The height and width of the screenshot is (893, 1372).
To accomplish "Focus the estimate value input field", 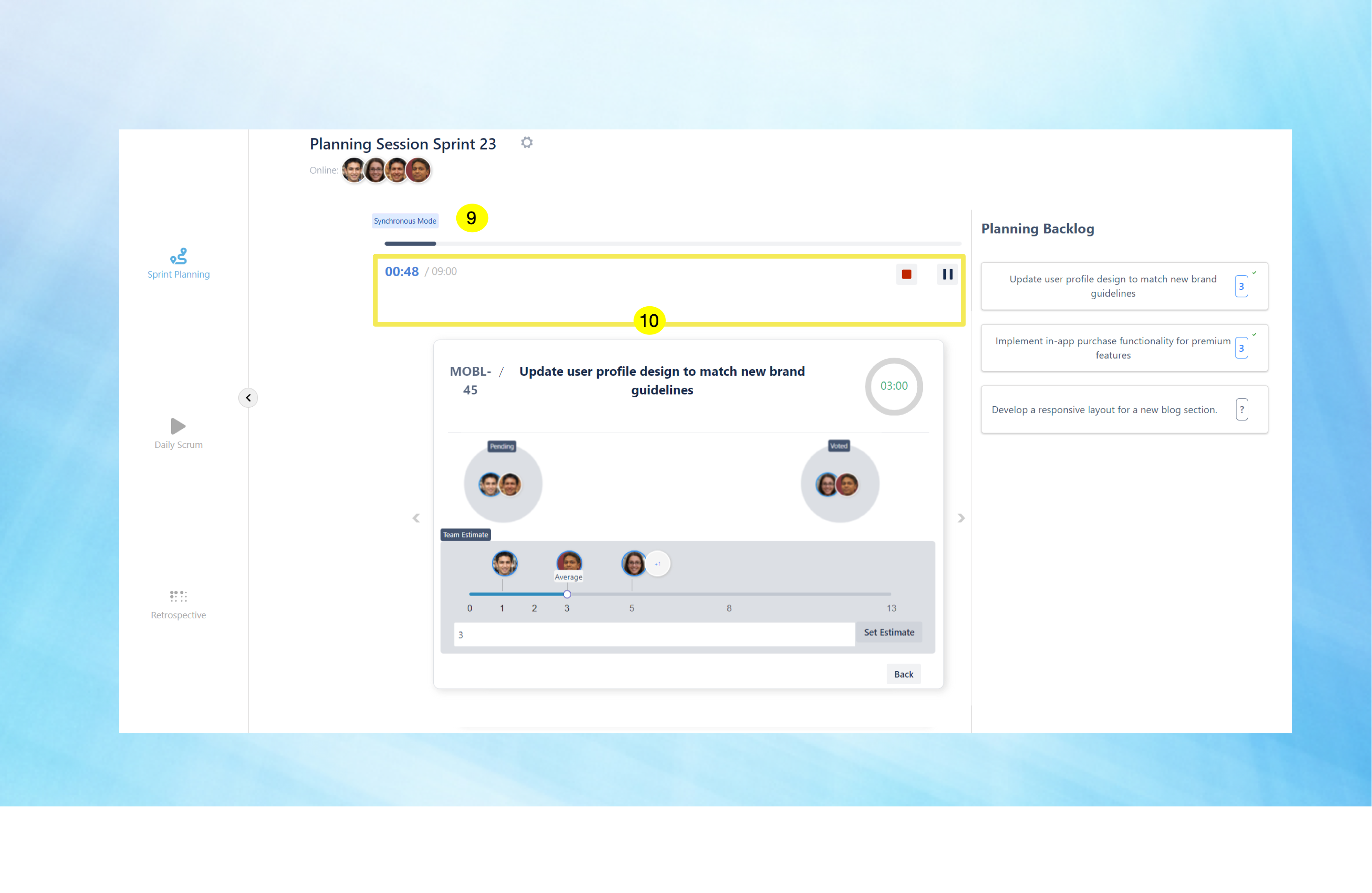I will (x=654, y=634).
